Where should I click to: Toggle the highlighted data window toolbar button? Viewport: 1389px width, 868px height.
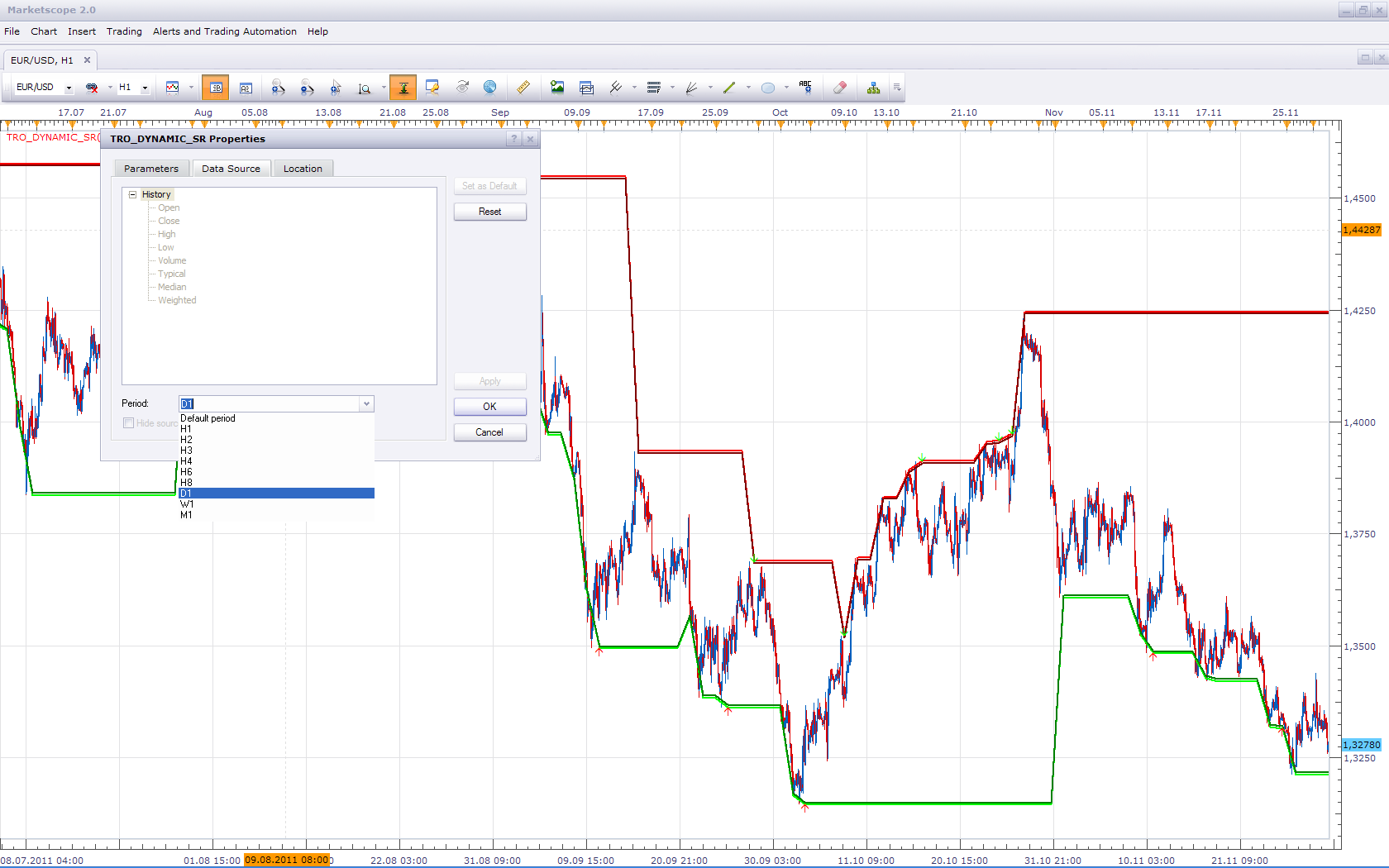pyautogui.click(x=216, y=88)
